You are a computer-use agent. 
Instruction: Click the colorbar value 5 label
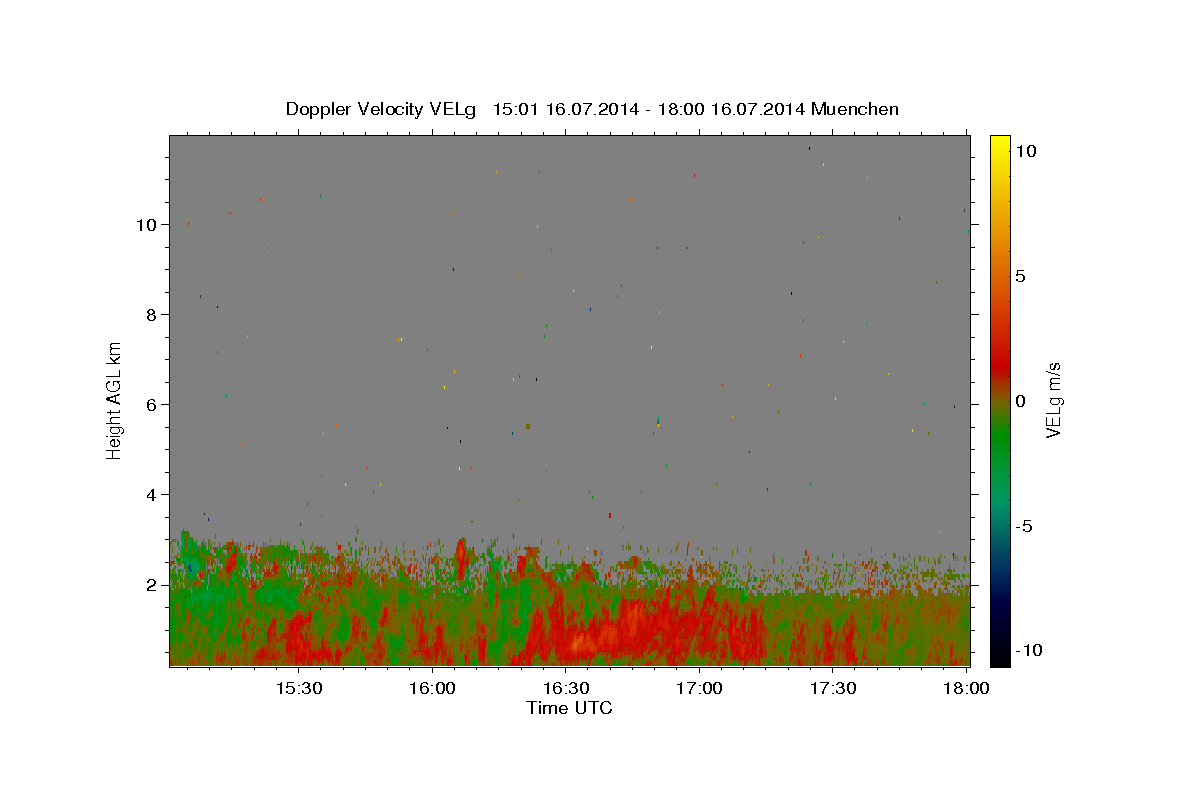click(1020, 276)
